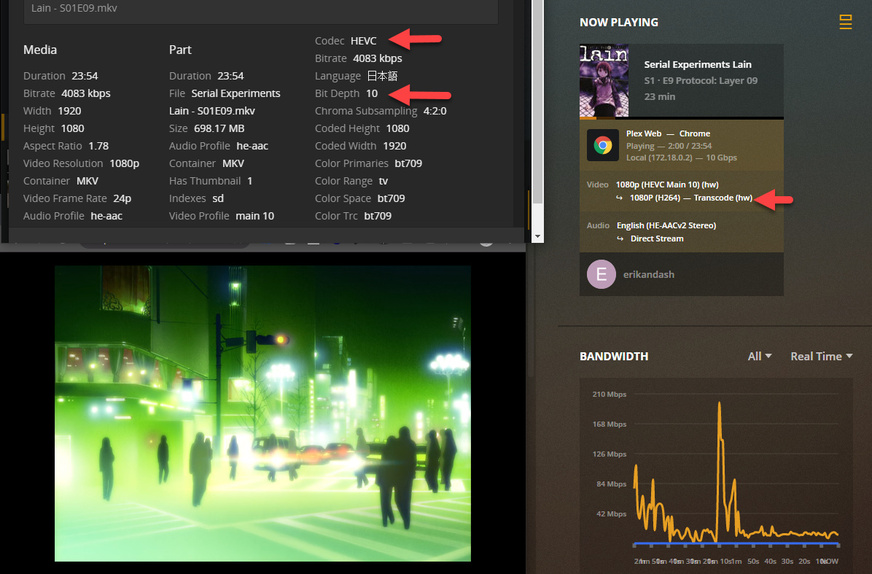
Task: Click the Lain - S01E09.mkv file name field
Action: pos(260,8)
